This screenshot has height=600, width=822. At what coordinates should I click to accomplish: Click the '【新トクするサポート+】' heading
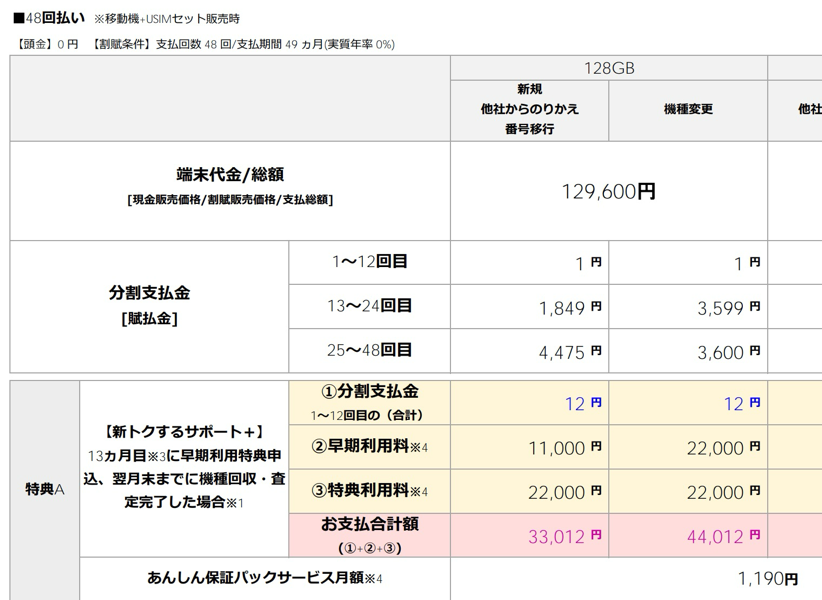[183, 432]
